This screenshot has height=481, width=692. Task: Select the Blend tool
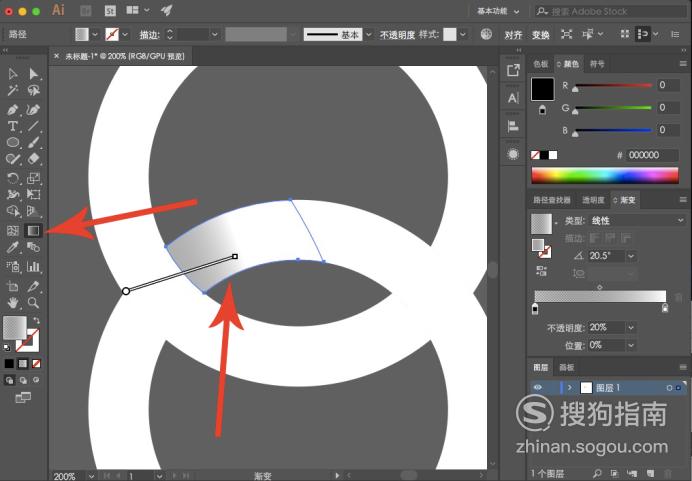click(x=34, y=247)
